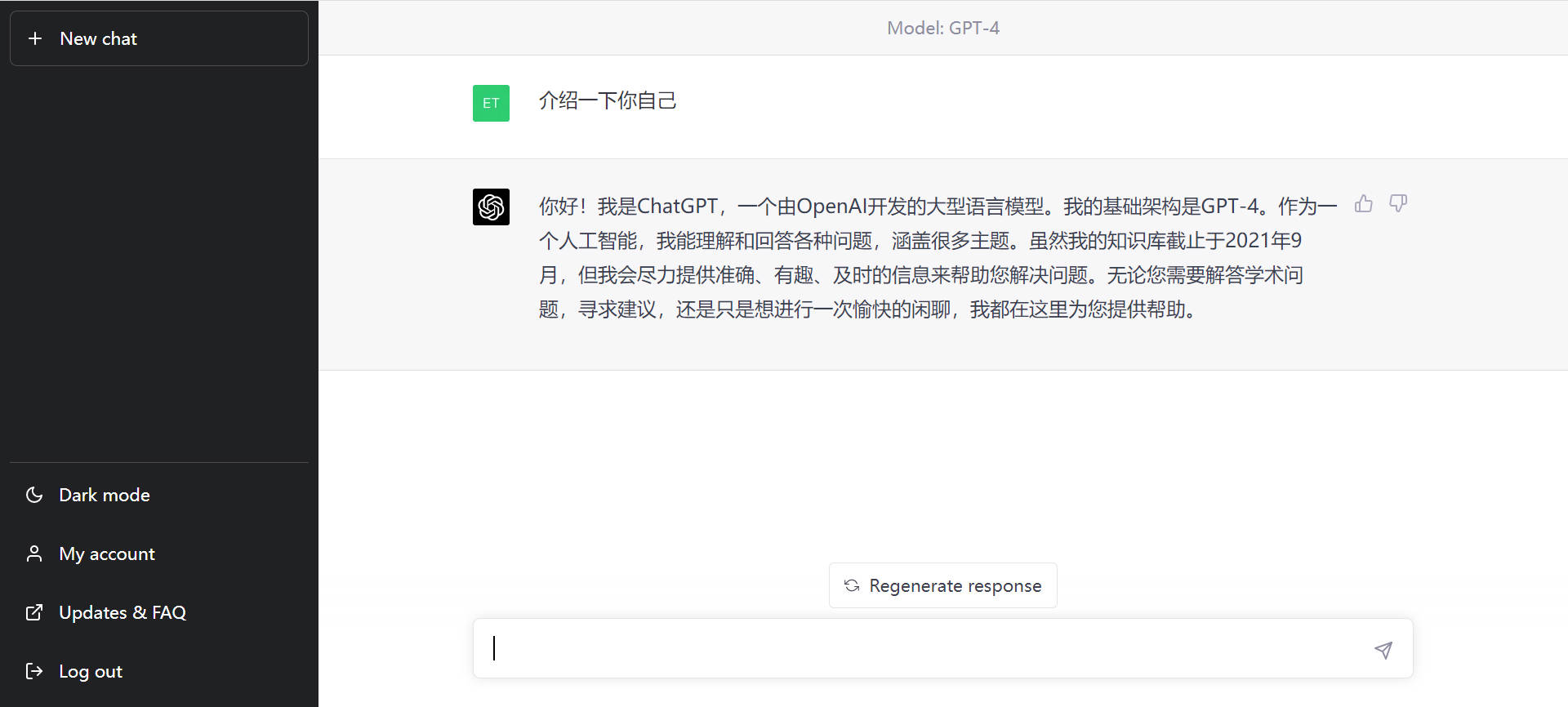The height and width of the screenshot is (707, 1568).
Task: Click the user message 介绍一下你自己
Action: pos(608,100)
